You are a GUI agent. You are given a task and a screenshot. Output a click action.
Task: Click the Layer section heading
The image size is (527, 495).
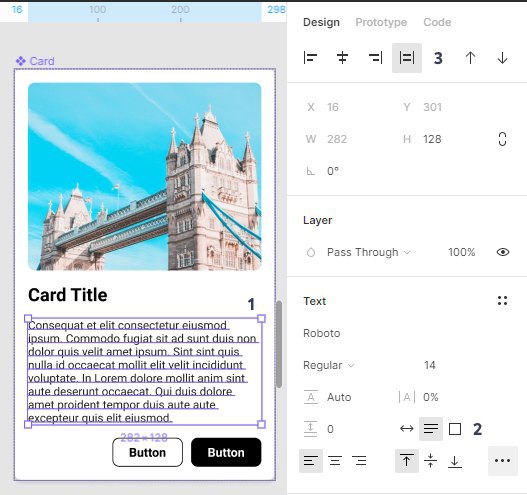318,220
